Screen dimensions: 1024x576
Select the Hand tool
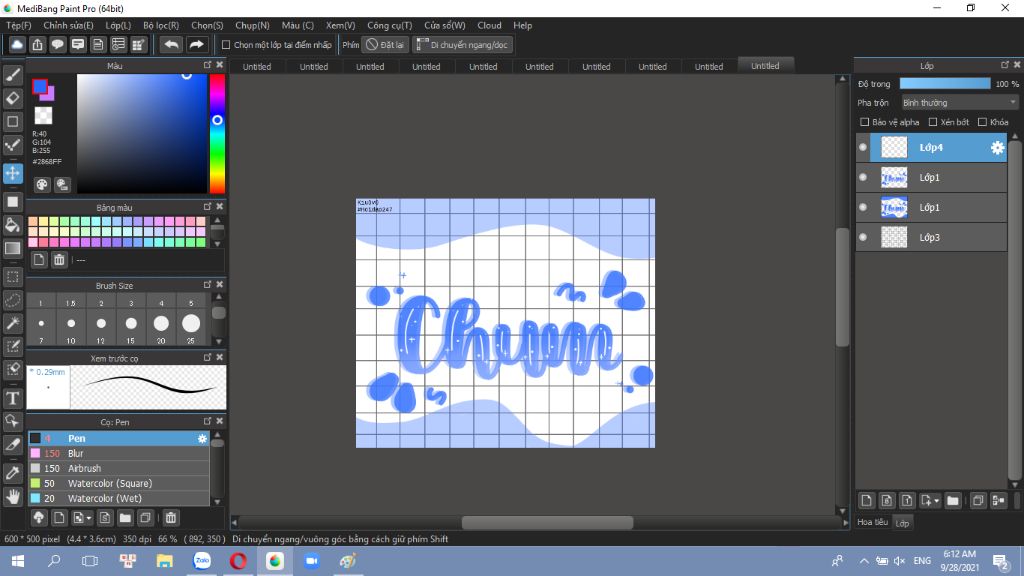tap(12, 496)
